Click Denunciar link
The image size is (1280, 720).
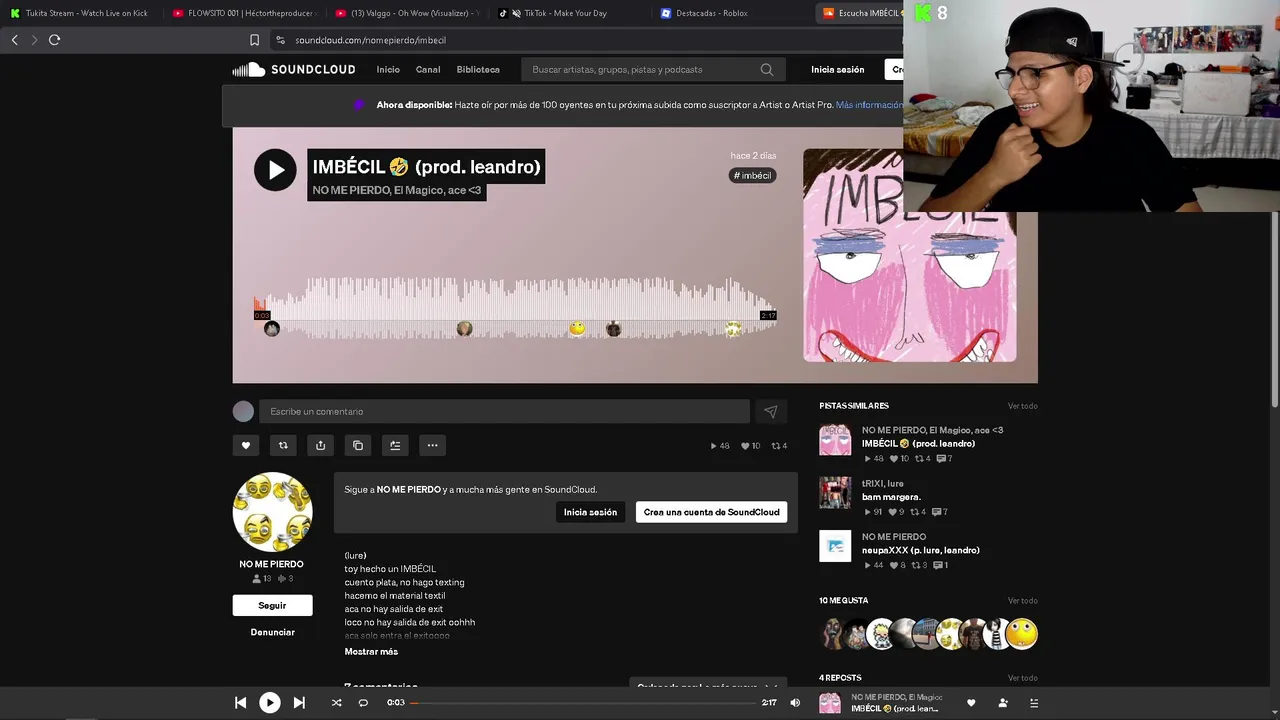[x=272, y=633]
